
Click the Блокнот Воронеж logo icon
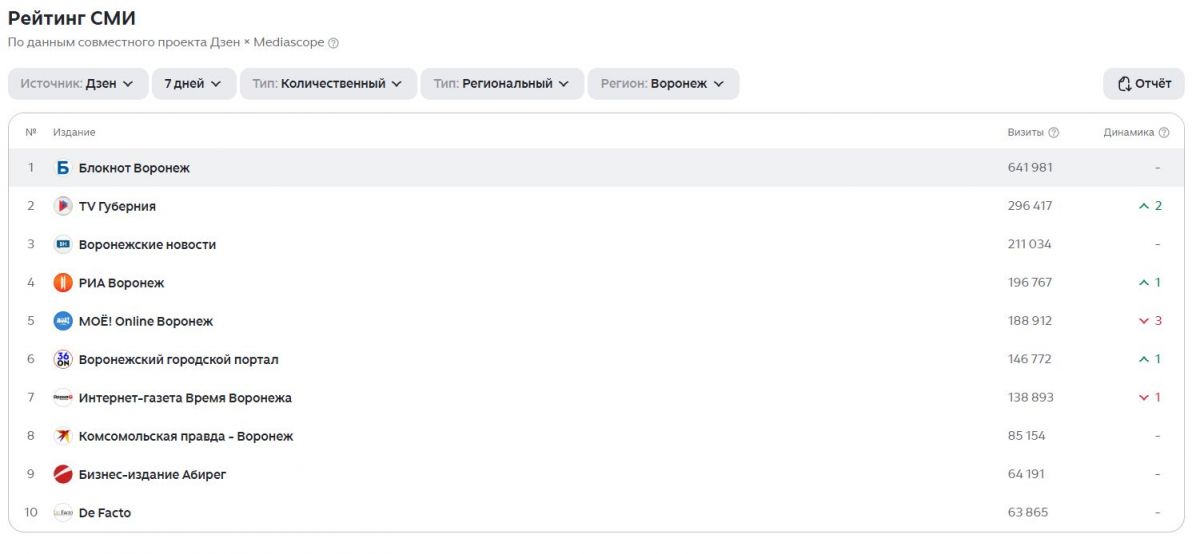(x=63, y=168)
